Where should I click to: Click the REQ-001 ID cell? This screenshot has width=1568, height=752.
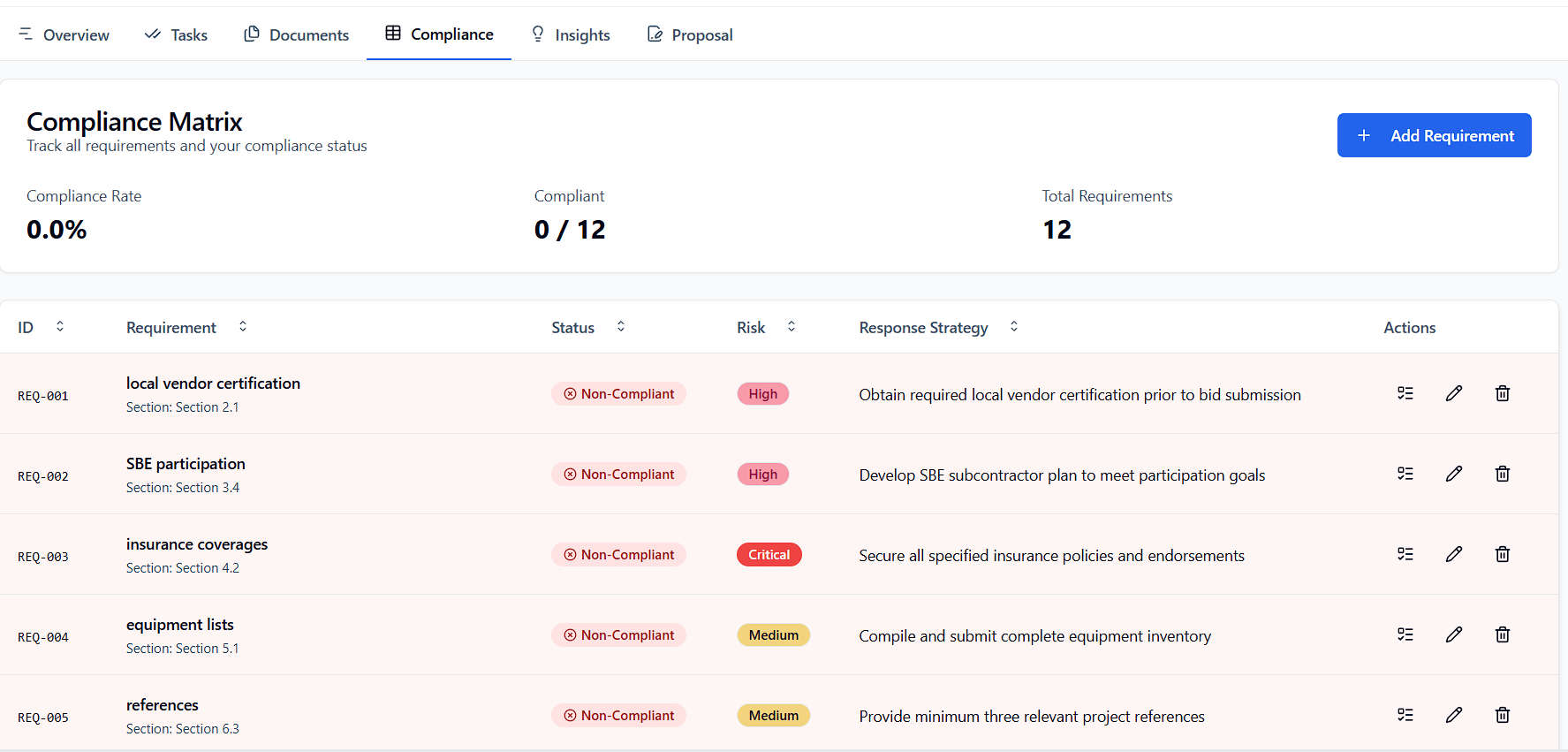(43, 396)
